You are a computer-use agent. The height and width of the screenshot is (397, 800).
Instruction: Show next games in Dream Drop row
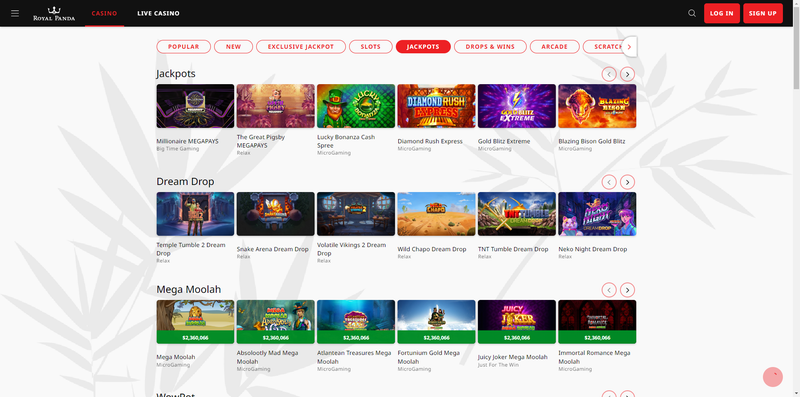(627, 182)
